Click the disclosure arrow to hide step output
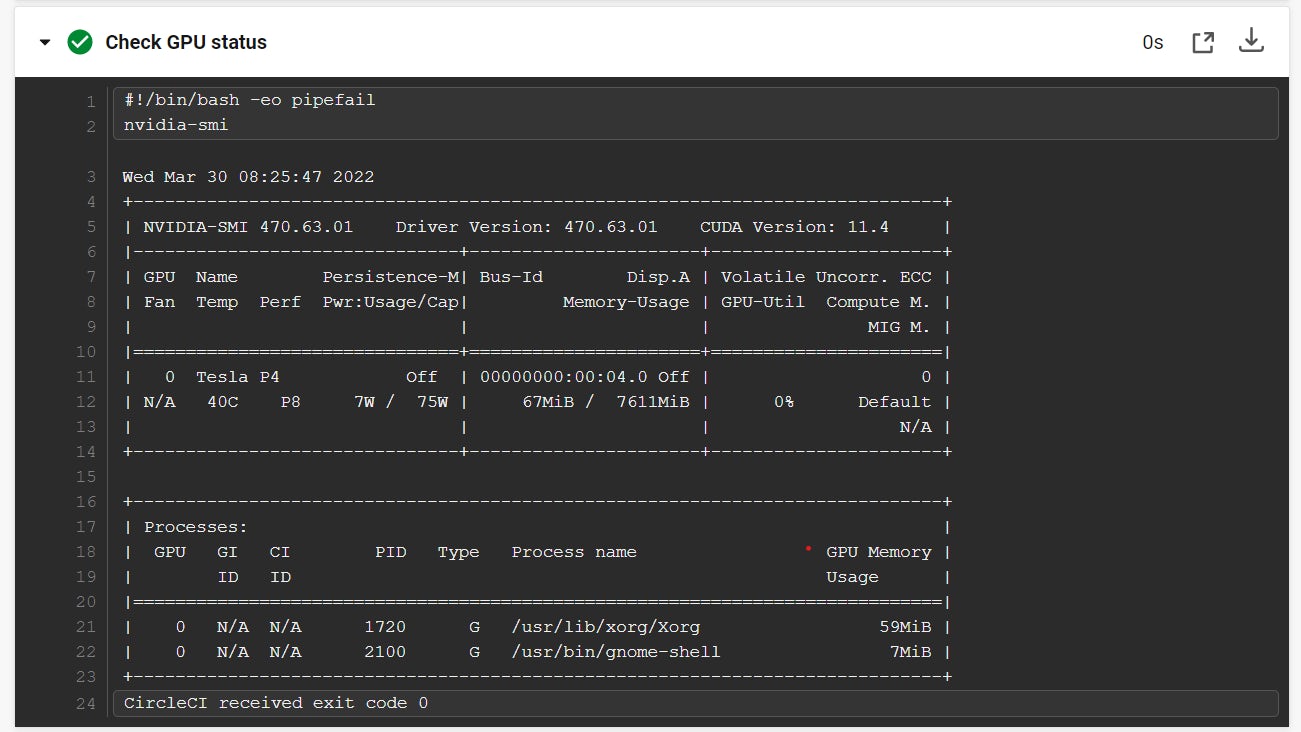Screen dimensions: 1301x732 click(43, 42)
